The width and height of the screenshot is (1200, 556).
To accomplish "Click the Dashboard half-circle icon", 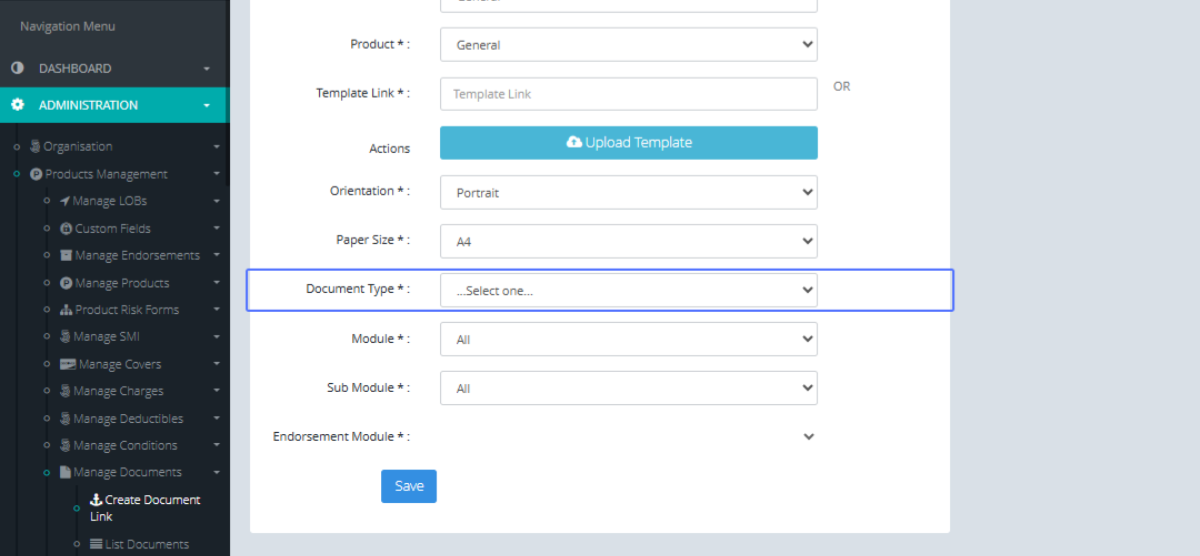I will pyautogui.click(x=17, y=68).
